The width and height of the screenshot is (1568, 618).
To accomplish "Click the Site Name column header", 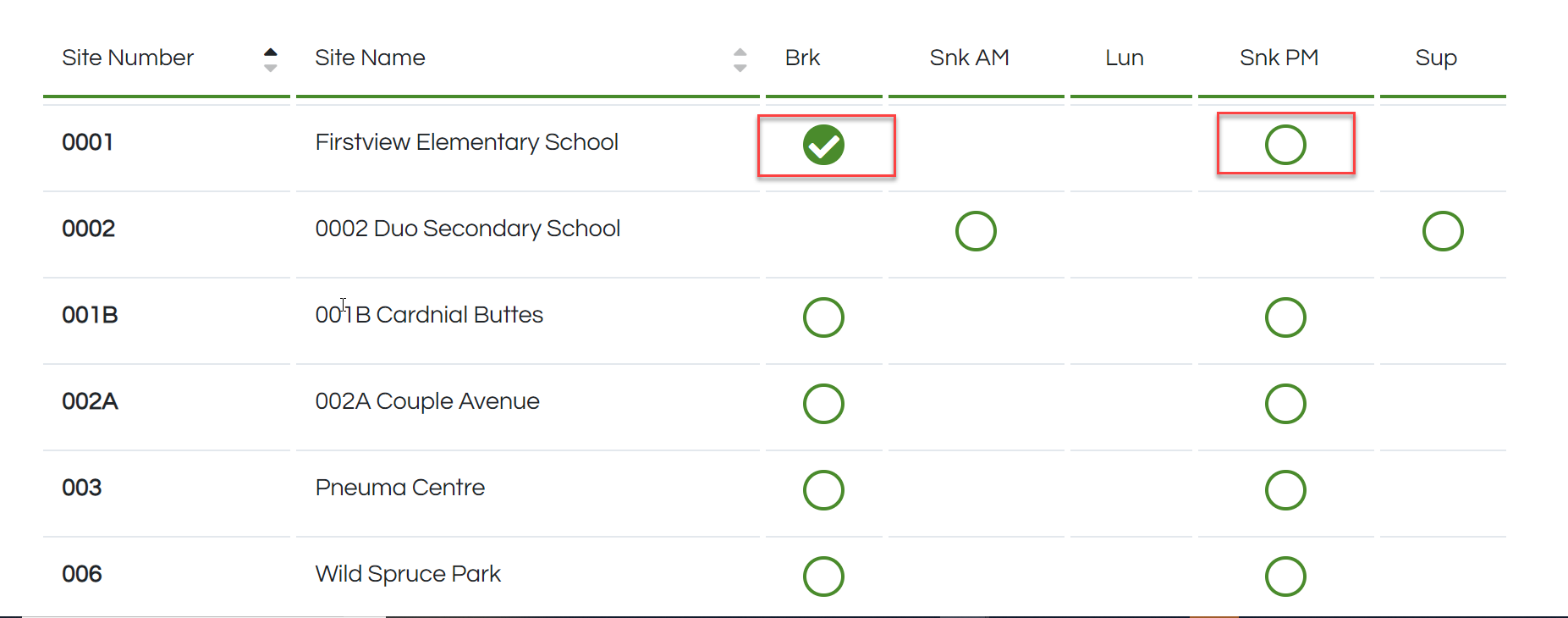I will point(370,58).
